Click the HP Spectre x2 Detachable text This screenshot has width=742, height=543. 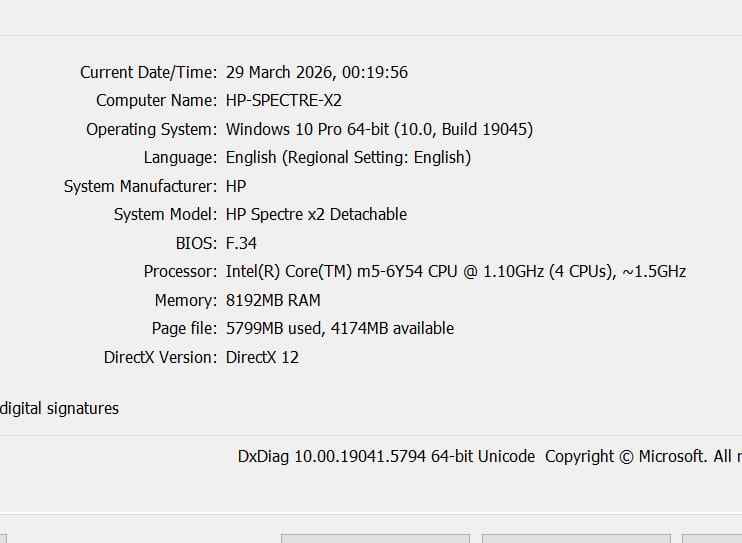tap(316, 214)
